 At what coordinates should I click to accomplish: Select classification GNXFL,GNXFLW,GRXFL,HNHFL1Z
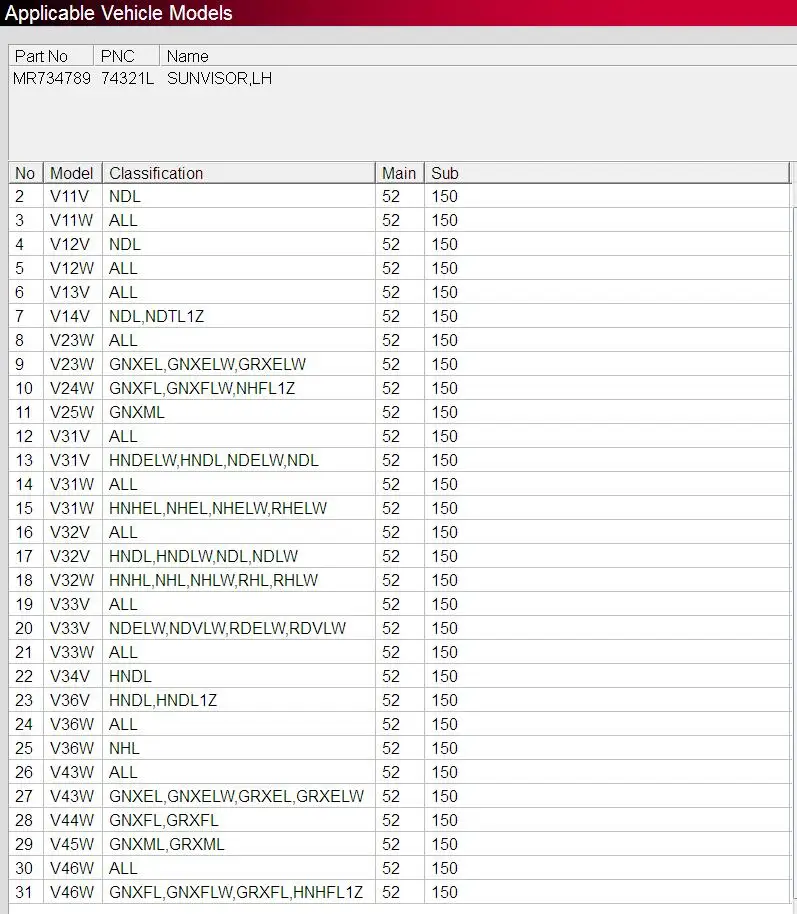click(236, 892)
